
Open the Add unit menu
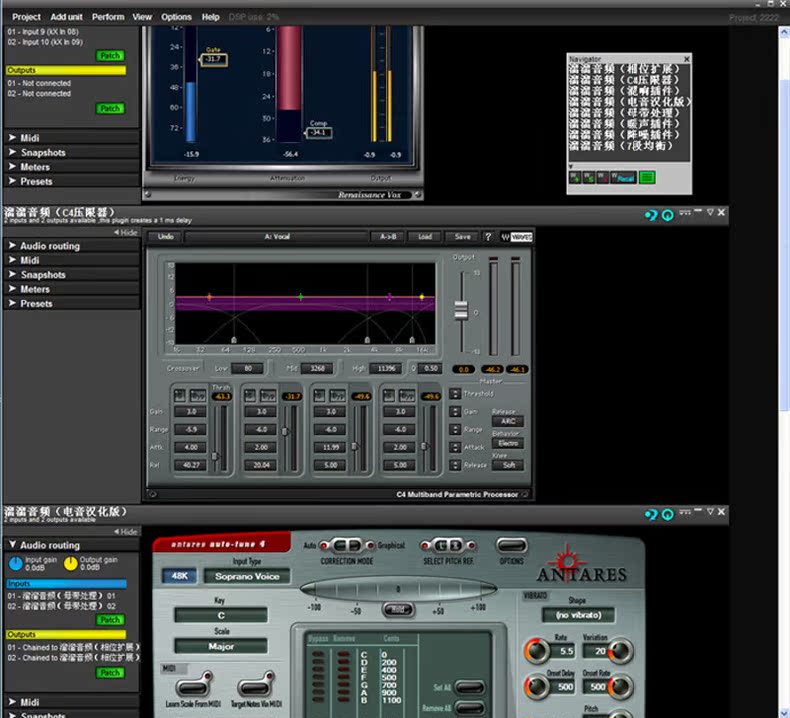point(66,17)
